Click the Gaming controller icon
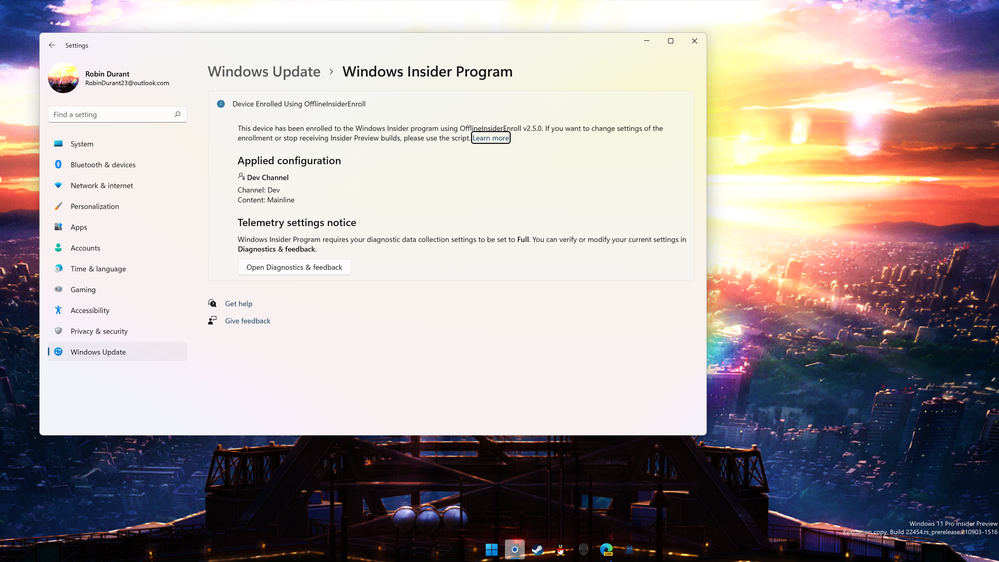Screen dimensions: 999x562 point(58,289)
